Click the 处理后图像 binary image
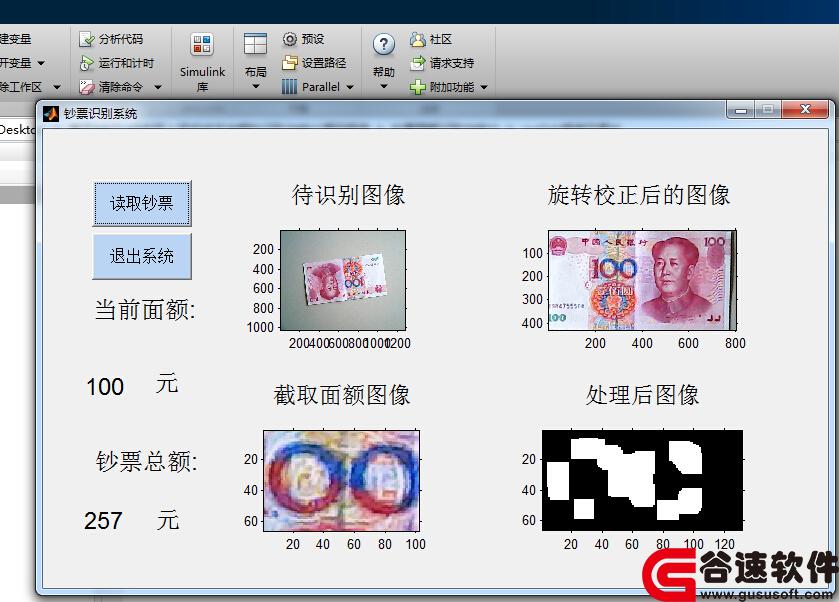This screenshot has width=839, height=602. click(642, 481)
